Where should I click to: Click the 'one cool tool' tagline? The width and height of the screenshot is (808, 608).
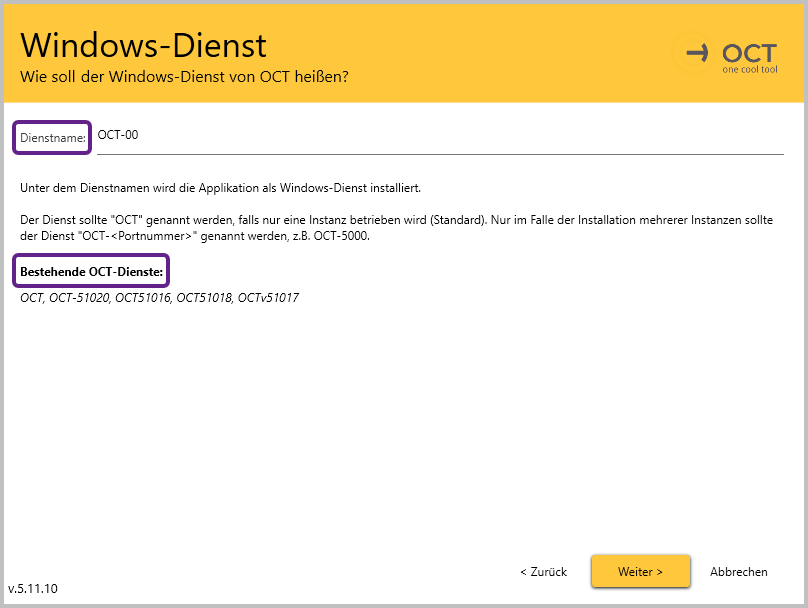tap(749, 70)
